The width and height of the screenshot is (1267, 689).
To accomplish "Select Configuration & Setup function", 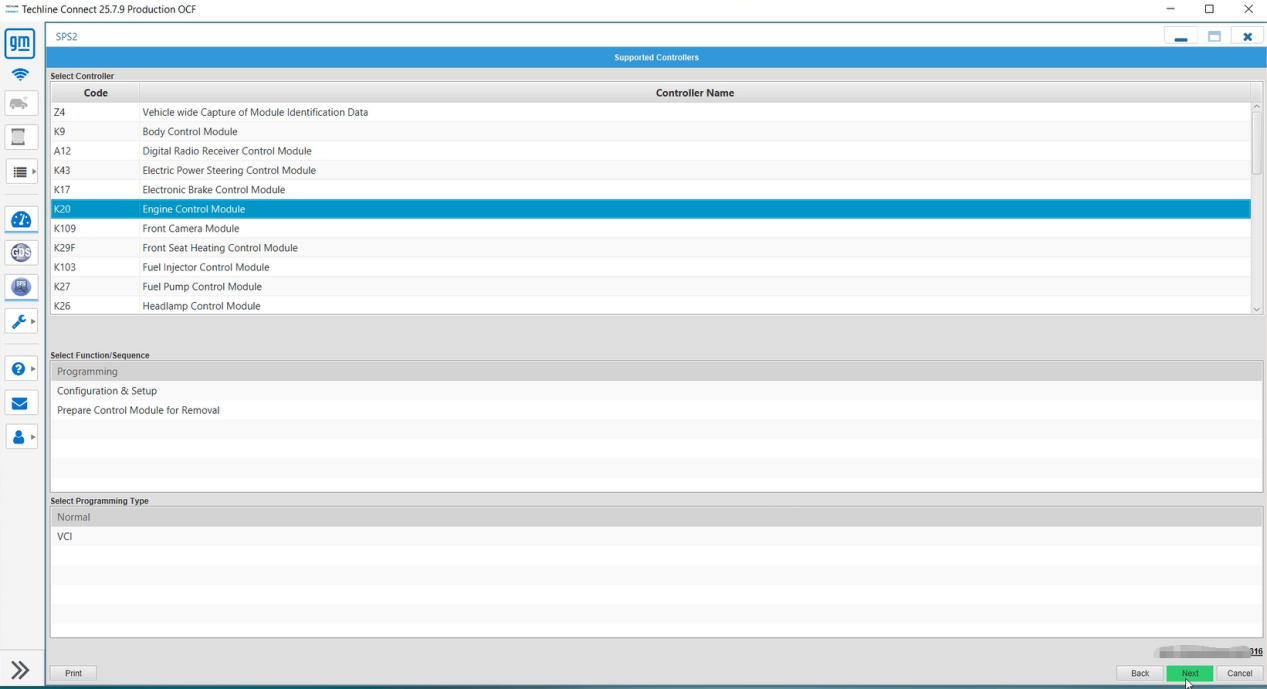I will point(107,391).
